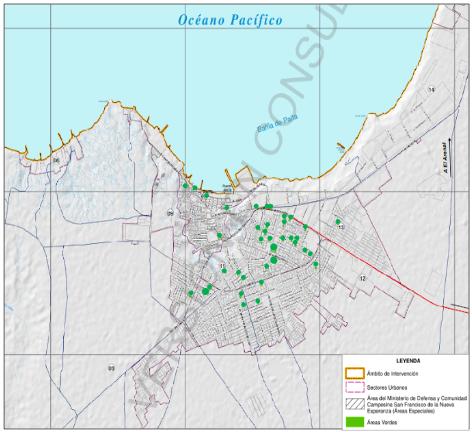The image size is (472, 432).
Task: Click the Ámbito de intervención legend text
Action: 392,374
